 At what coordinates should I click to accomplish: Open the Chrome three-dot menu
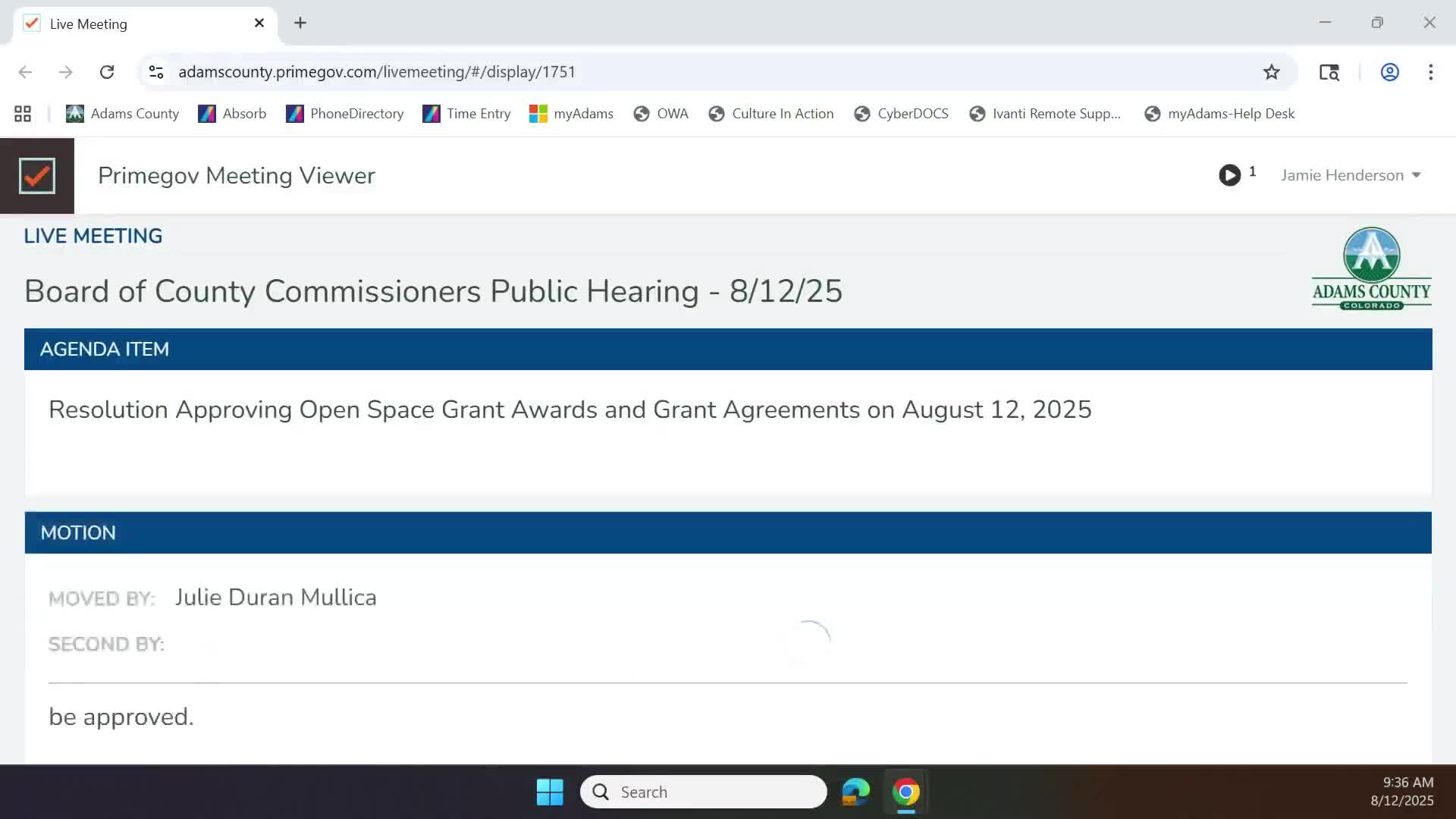pos(1430,72)
